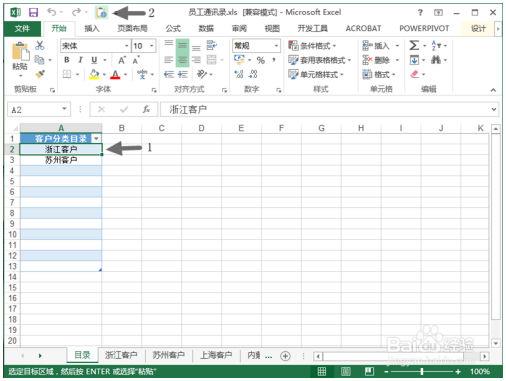Toggle align right in alignment group

click(196, 60)
